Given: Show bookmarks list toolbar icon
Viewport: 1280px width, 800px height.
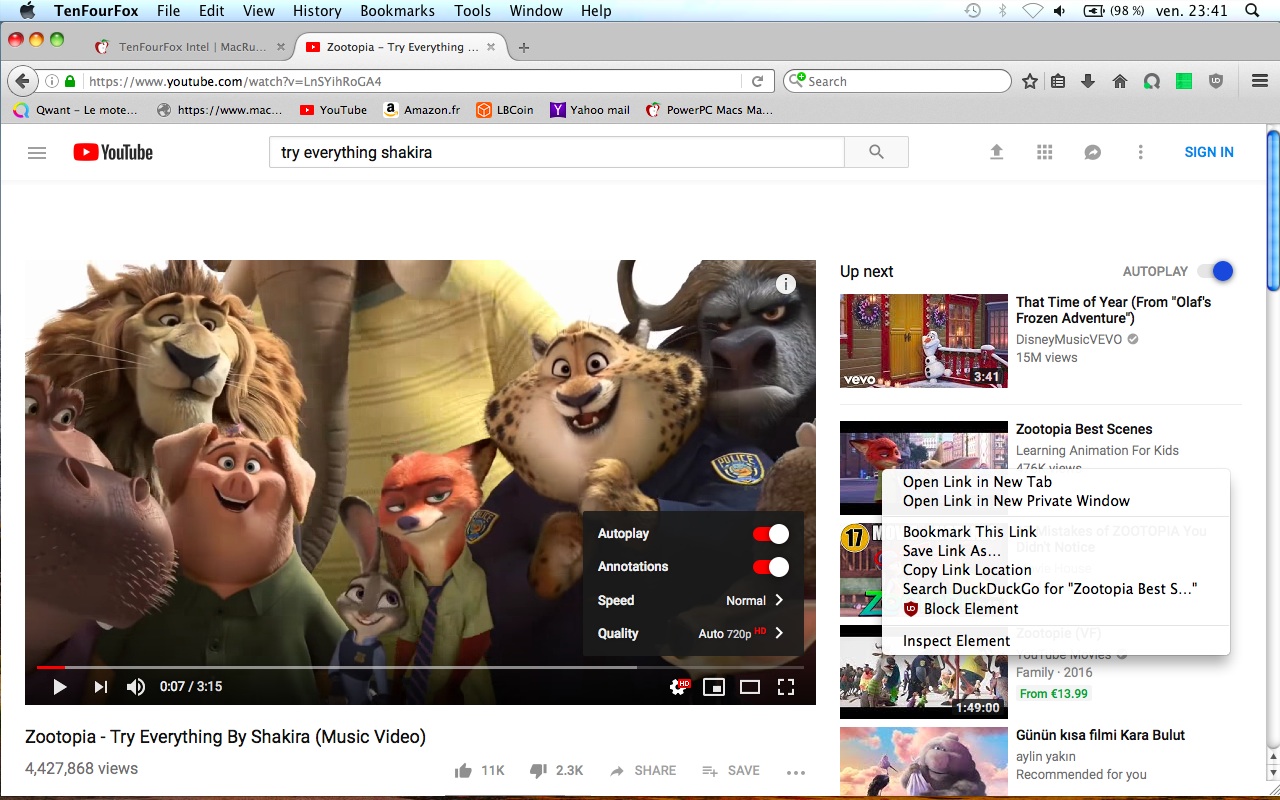Looking at the screenshot, I should point(1058,81).
